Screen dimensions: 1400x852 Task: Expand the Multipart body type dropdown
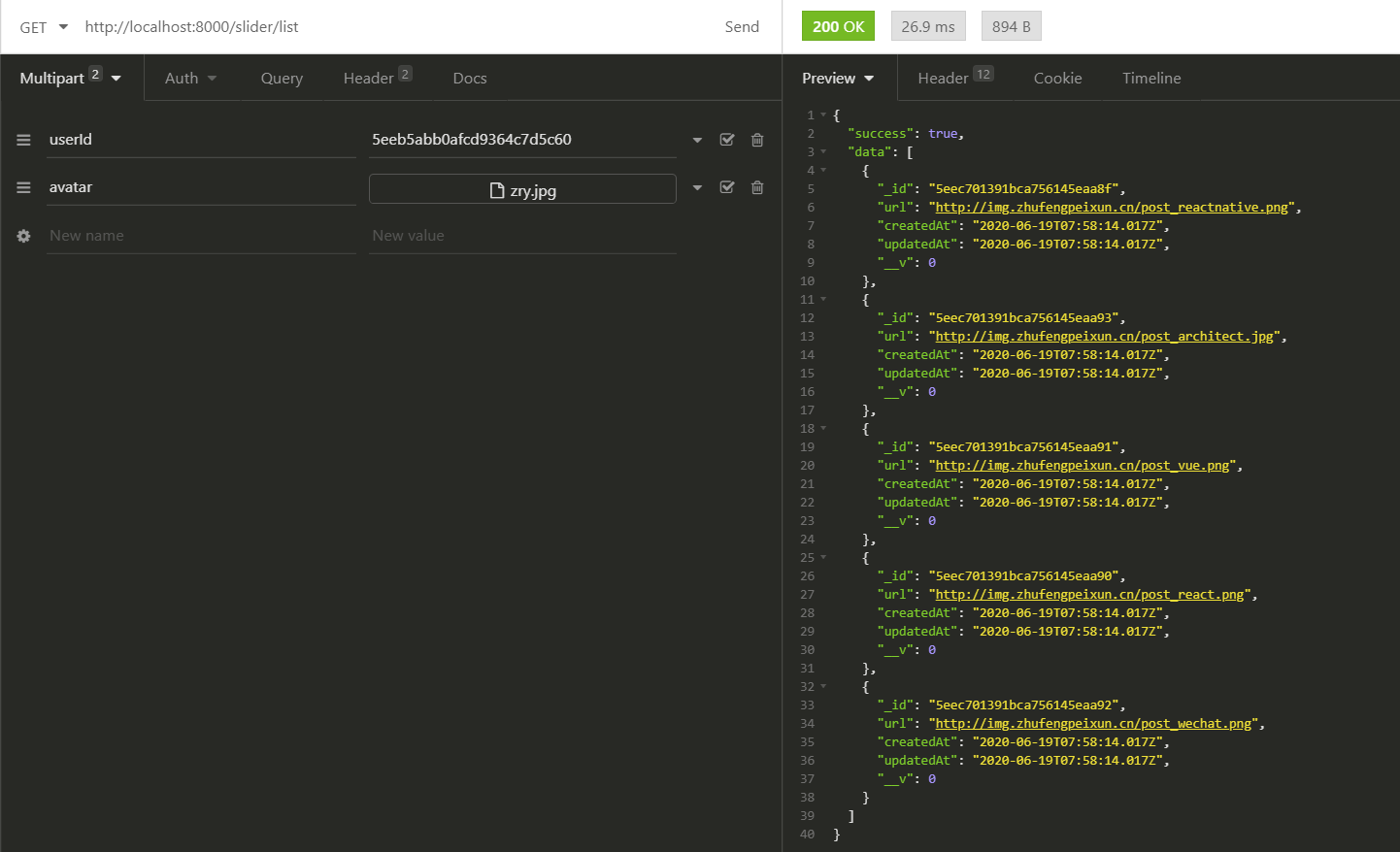point(71,78)
